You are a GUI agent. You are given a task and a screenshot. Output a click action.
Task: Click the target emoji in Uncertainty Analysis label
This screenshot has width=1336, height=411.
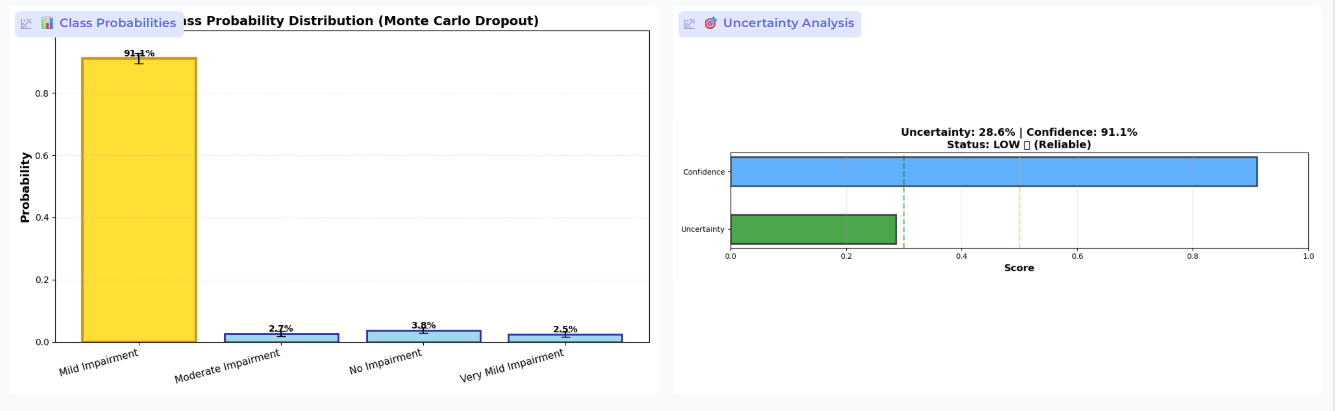710,24
